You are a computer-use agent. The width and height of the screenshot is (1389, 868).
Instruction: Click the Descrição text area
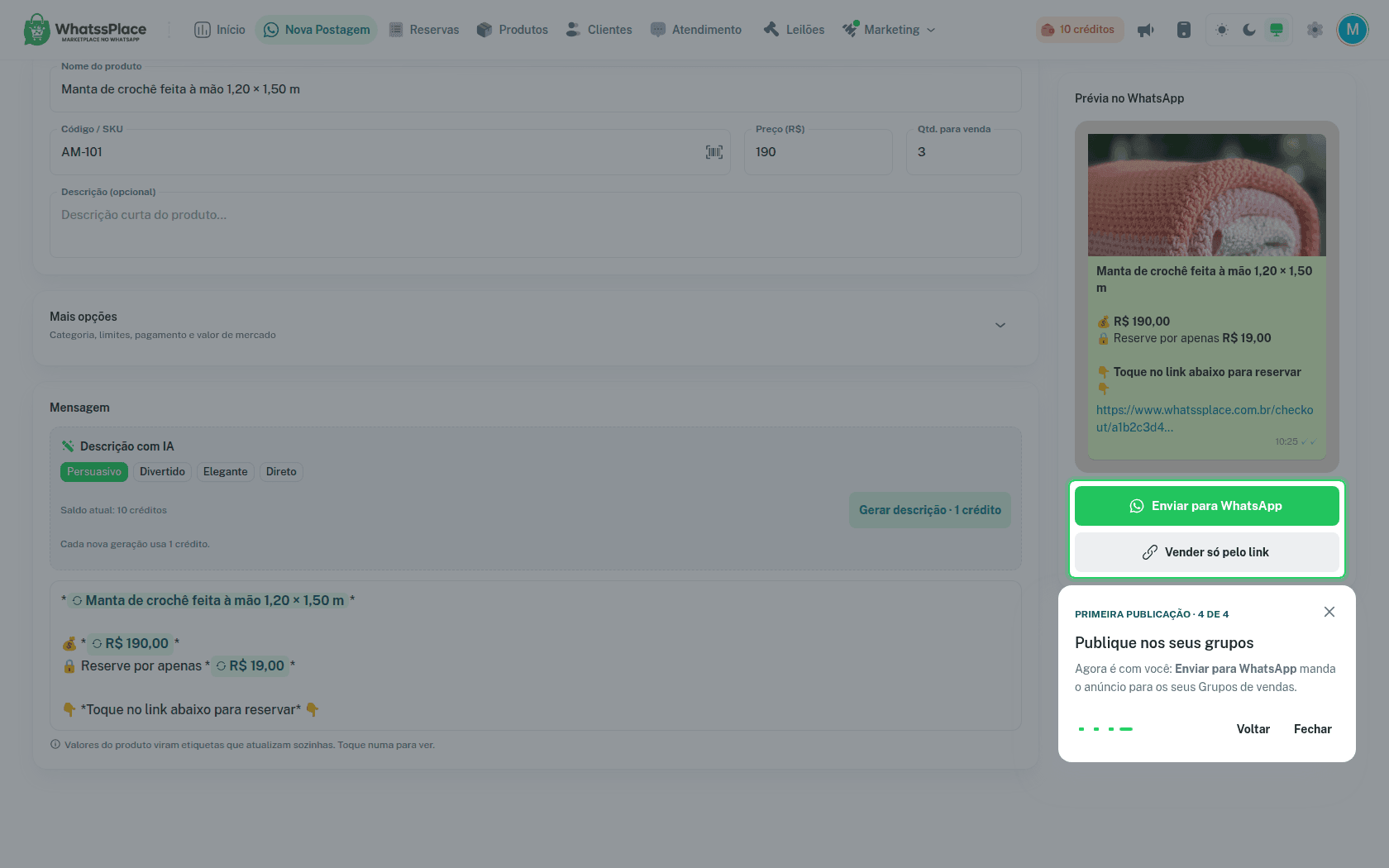536,225
